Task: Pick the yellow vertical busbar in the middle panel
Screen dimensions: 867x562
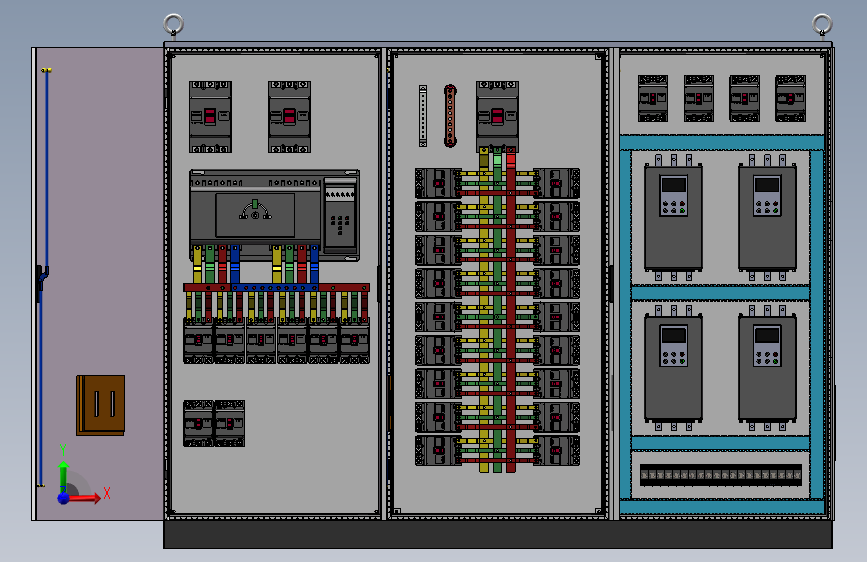Action: 484,310
